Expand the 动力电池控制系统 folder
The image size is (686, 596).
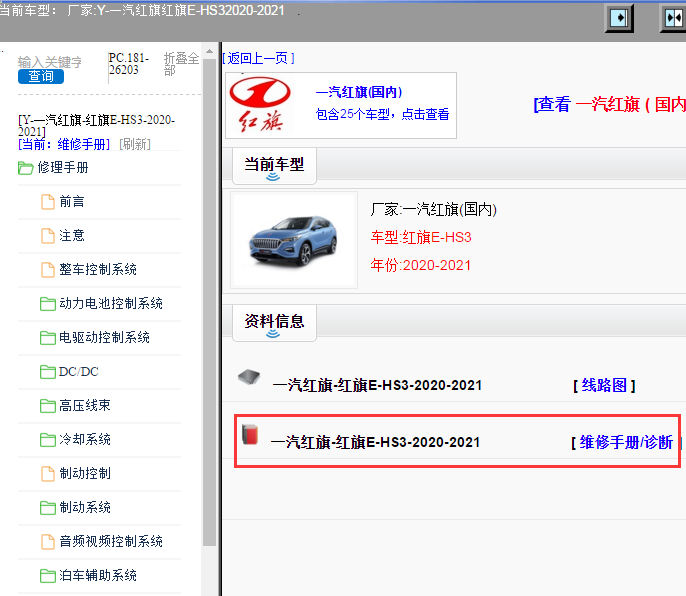(111, 303)
